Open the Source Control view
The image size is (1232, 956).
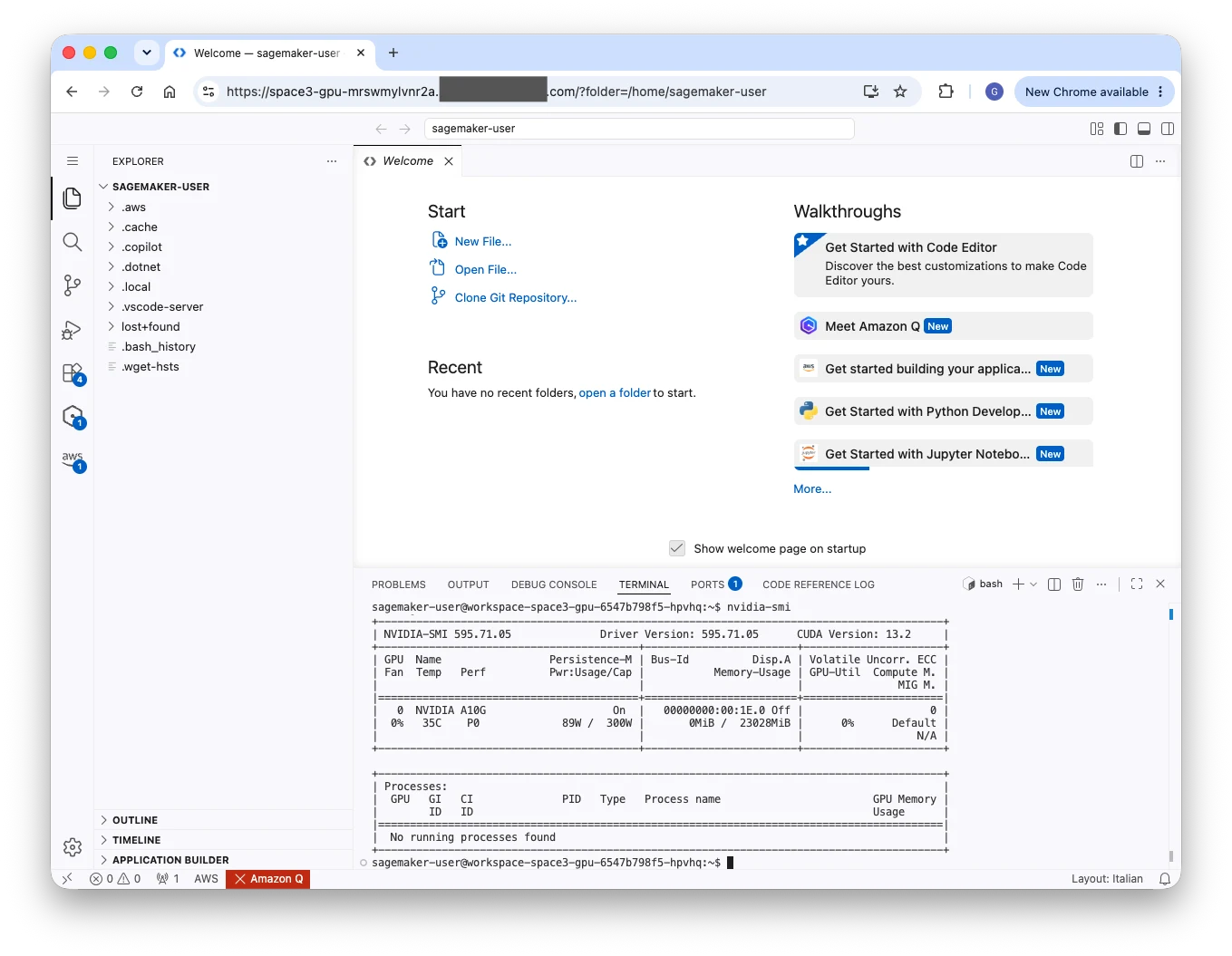point(73,285)
